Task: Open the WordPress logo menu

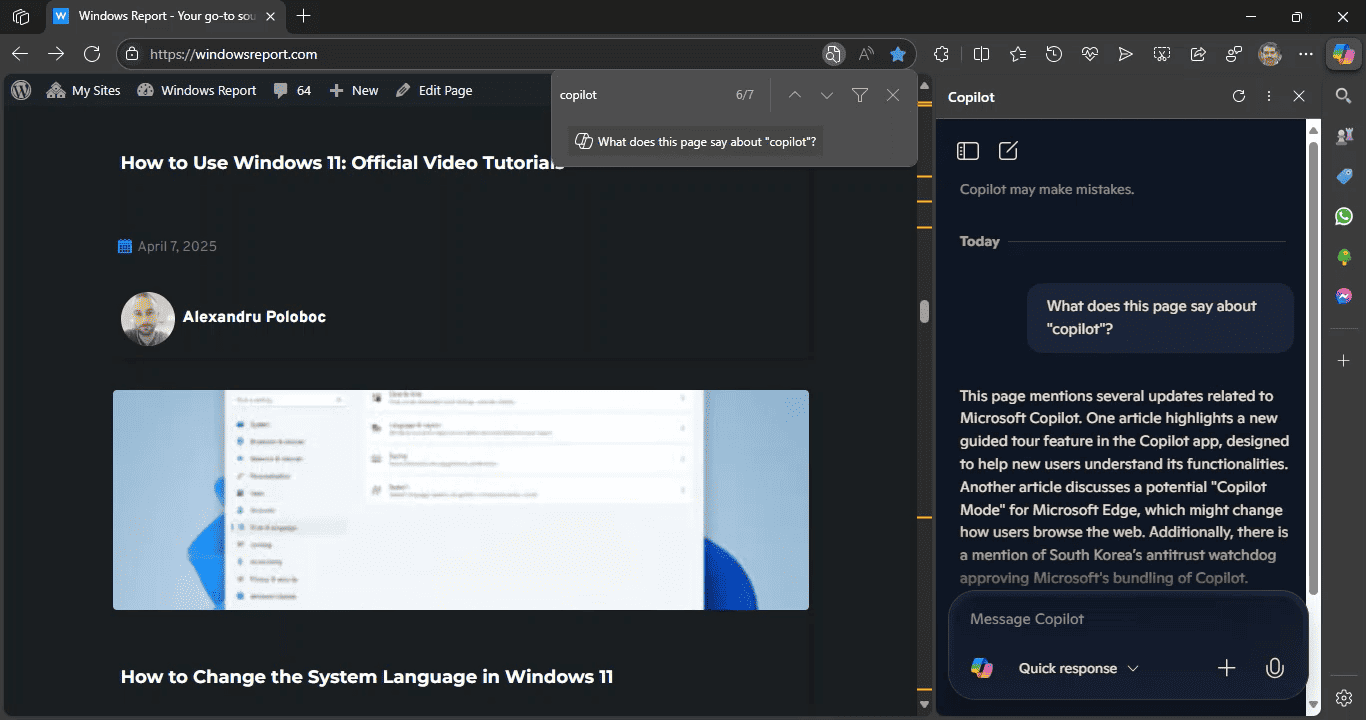Action: (x=21, y=90)
